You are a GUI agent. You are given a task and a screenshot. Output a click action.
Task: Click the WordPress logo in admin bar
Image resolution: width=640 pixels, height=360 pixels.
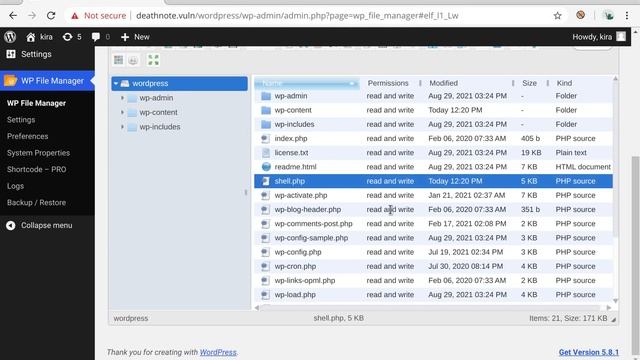[x=10, y=37]
